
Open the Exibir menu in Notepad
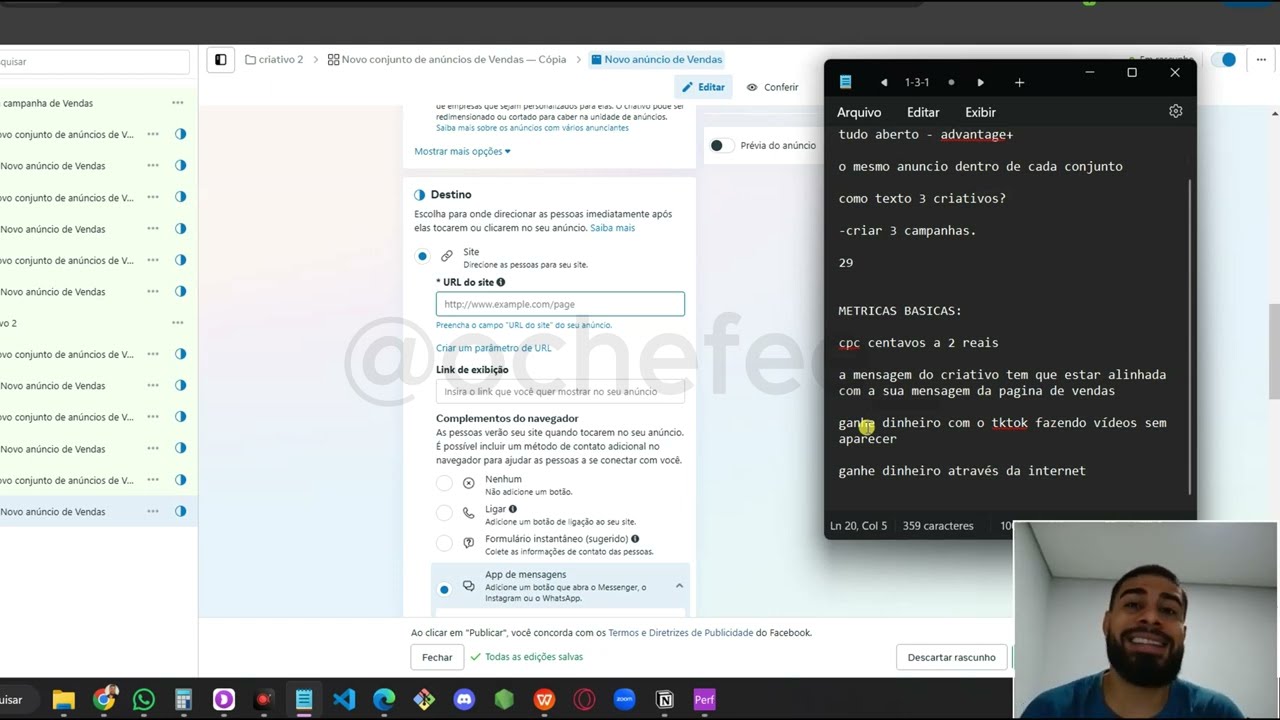pyautogui.click(x=980, y=112)
